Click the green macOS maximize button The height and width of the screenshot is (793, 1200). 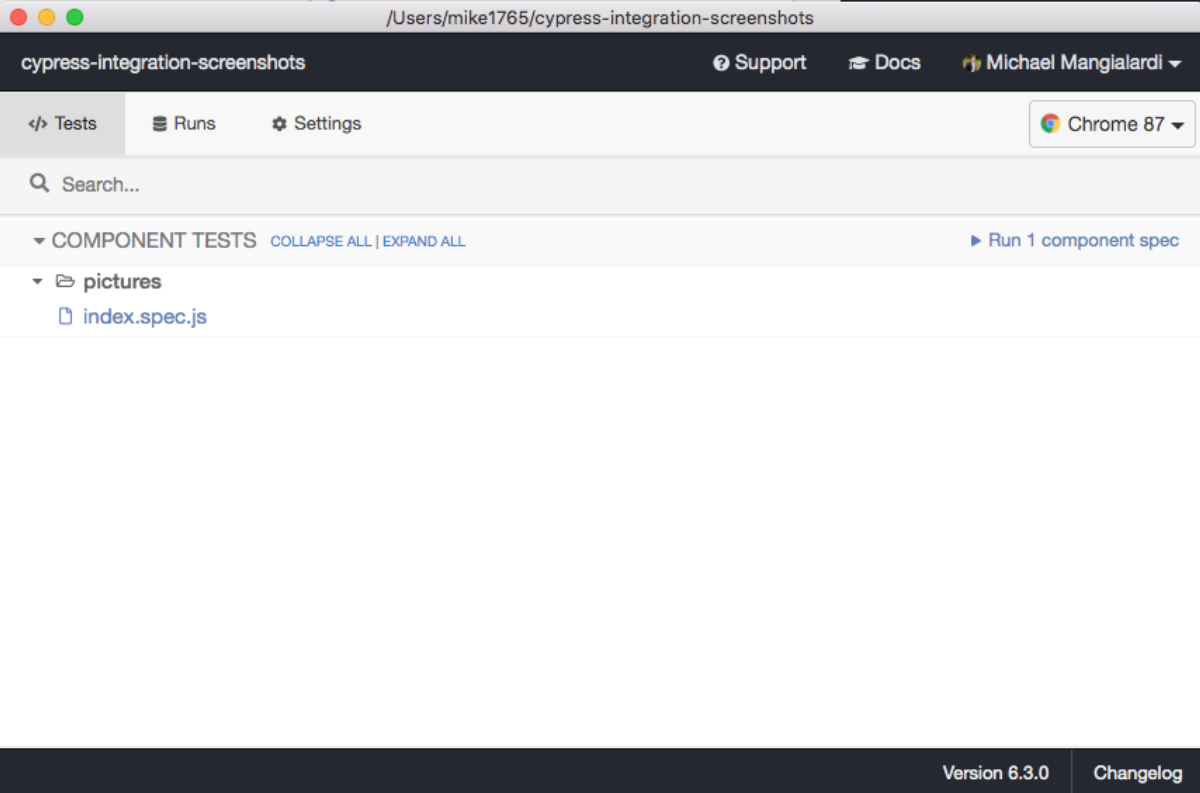[74, 17]
